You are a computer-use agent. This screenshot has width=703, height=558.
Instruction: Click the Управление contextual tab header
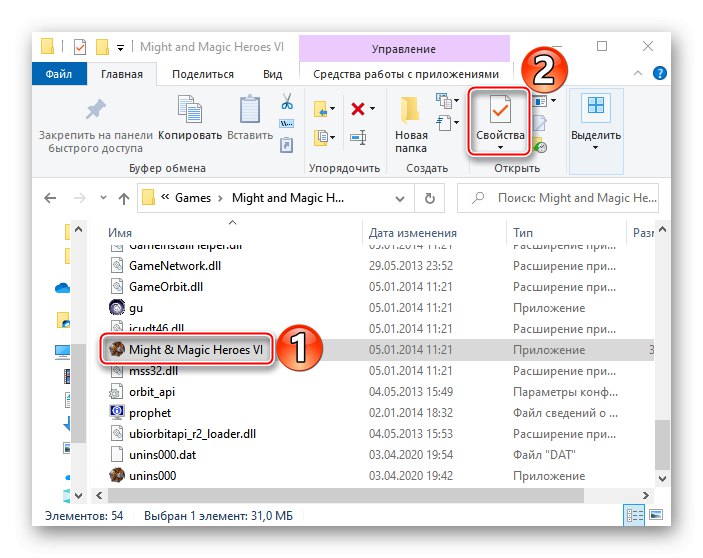[x=404, y=49]
